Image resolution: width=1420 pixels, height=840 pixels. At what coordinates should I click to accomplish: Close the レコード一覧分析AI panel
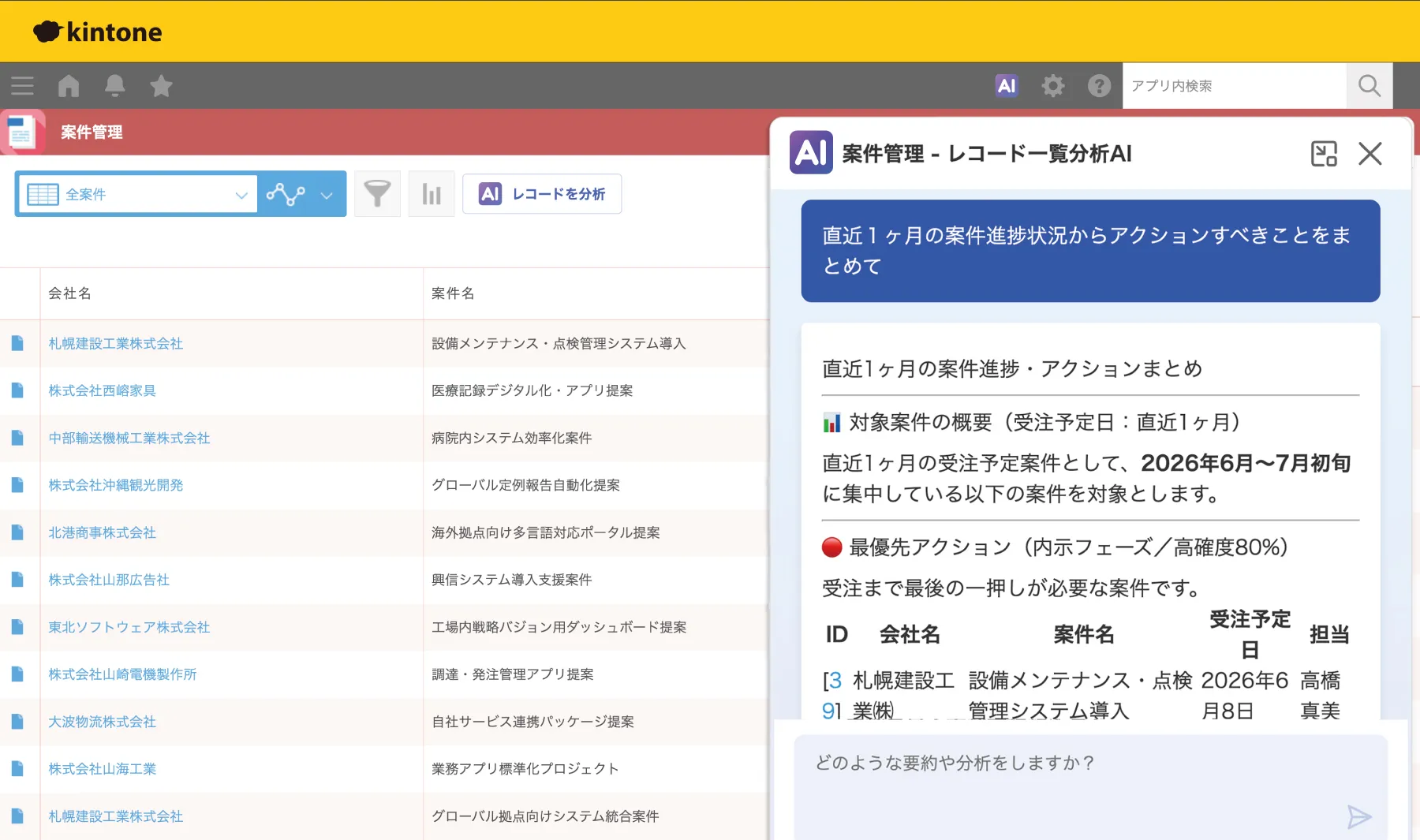pyautogui.click(x=1370, y=153)
